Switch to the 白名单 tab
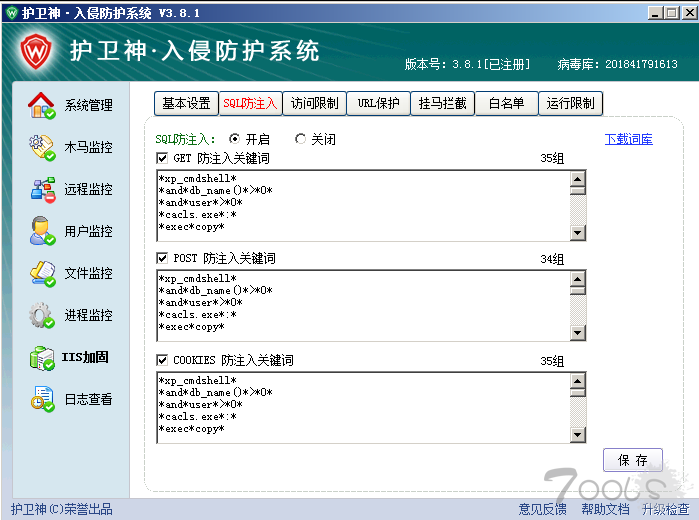The height and width of the screenshot is (520, 699). click(x=506, y=103)
